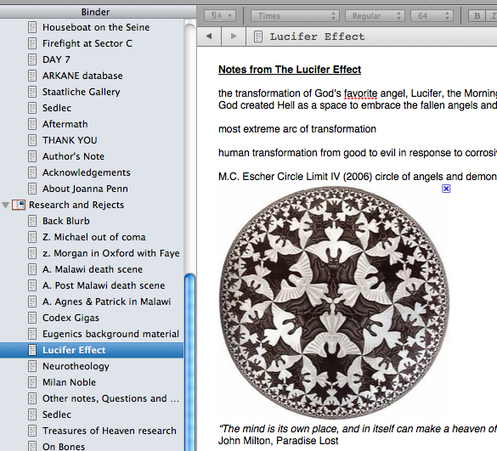
Task: Click document icon next to Back Blurb
Action: tap(32, 221)
